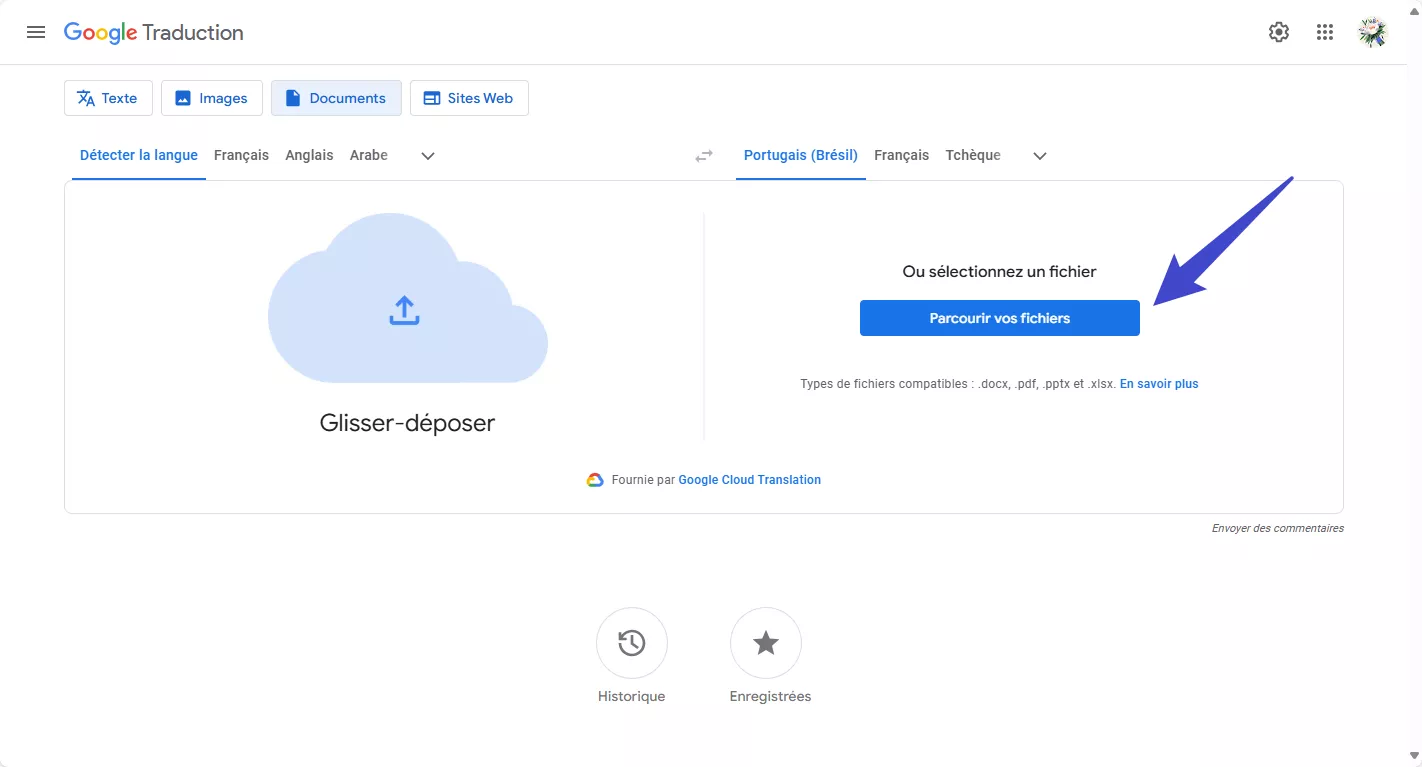Viewport: 1422px width, 767px height.
Task: Switch to the Images tab
Action: tap(211, 97)
